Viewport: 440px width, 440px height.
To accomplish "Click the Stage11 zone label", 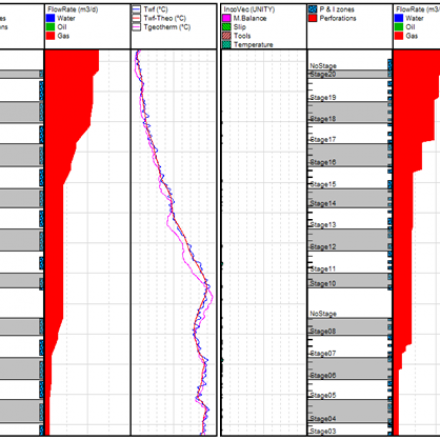I will (x=323, y=269).
